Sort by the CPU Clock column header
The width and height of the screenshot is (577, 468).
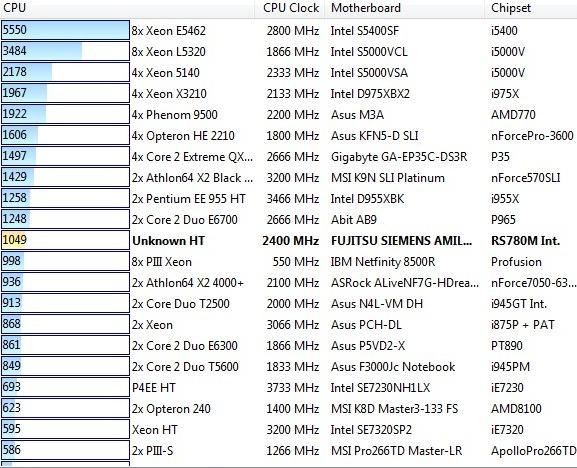290,8
